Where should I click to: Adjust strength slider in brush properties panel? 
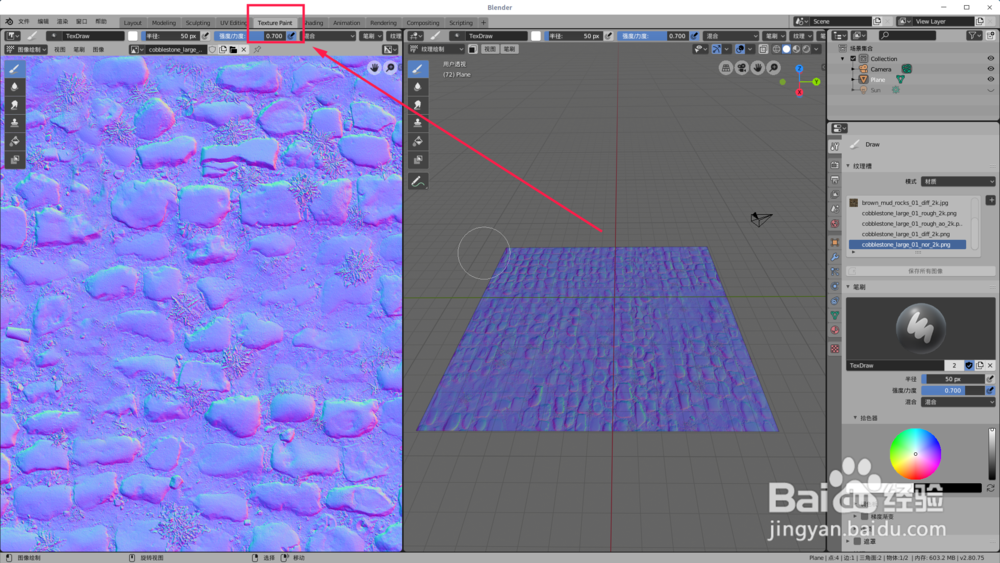click(953, 390)
